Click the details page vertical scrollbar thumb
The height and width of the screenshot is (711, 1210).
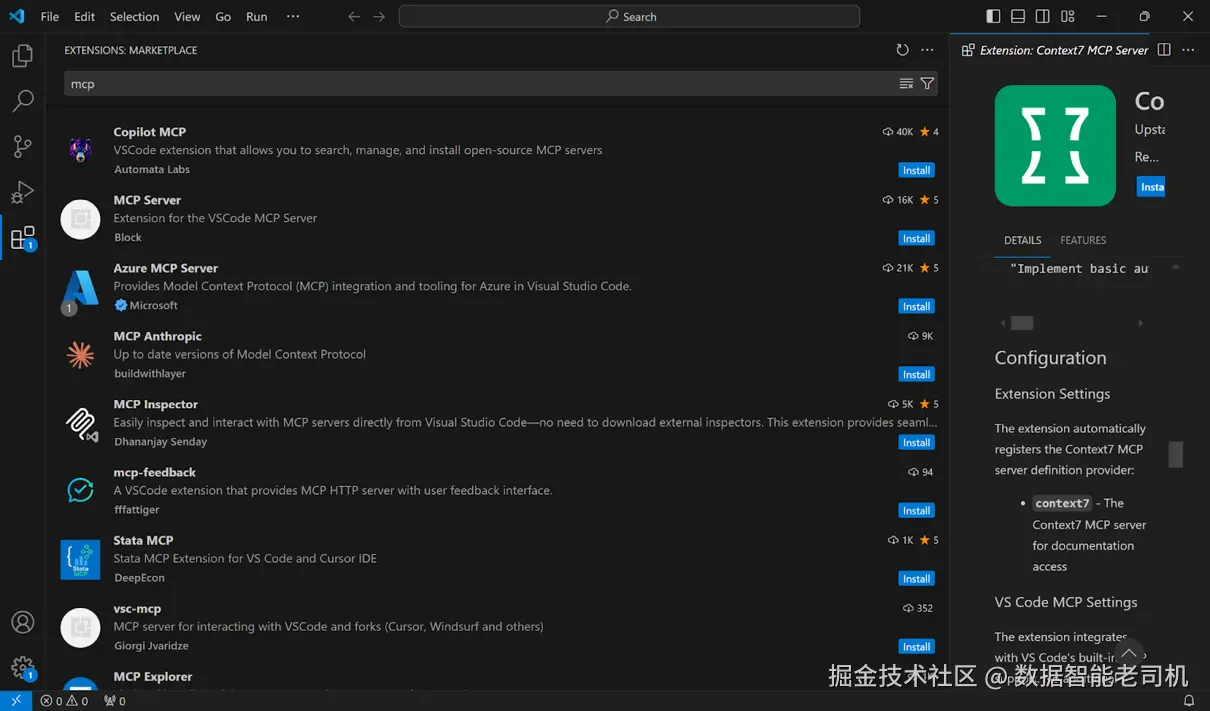point(1176,454)
